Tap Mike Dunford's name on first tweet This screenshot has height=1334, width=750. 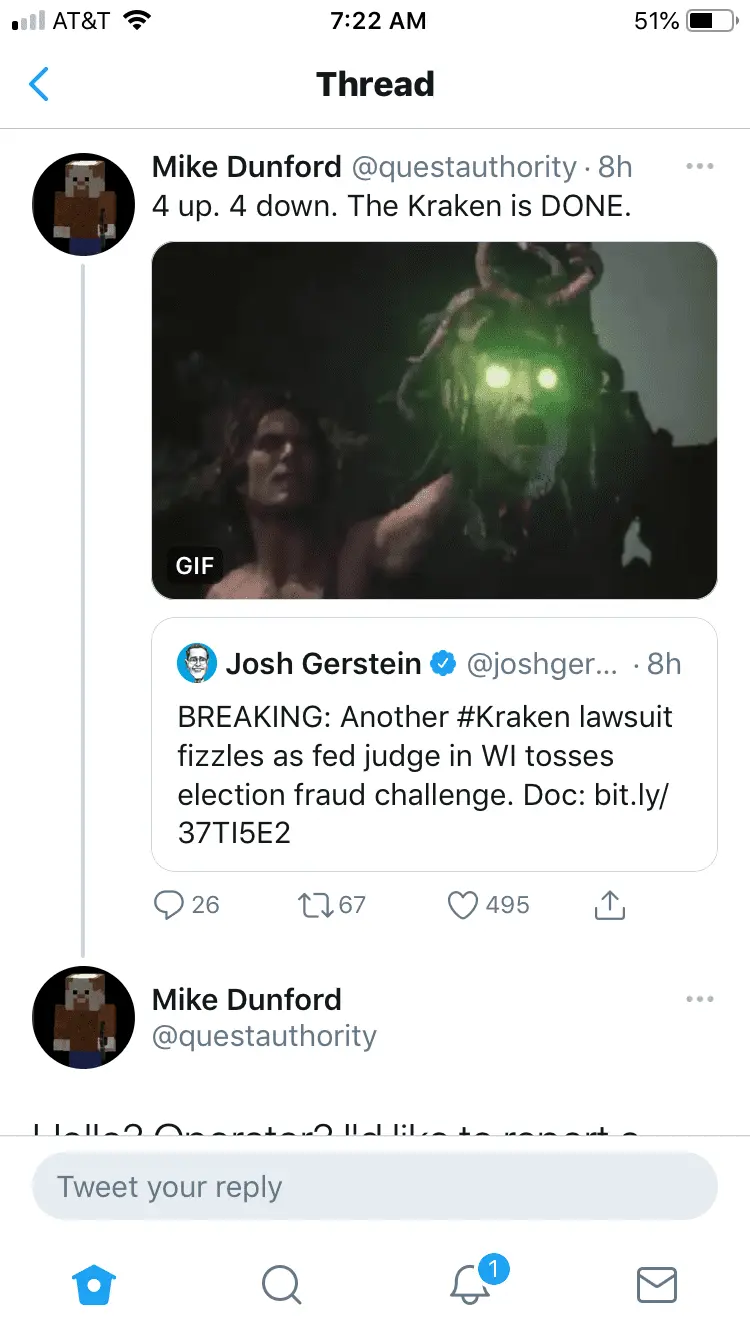coord(246,167)
